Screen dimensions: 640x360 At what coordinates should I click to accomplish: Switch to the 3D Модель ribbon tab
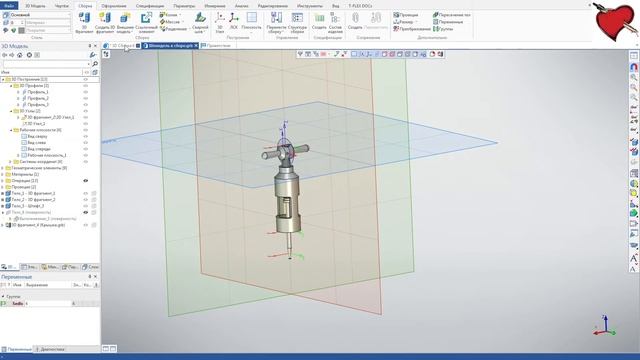tap(35, 6)
